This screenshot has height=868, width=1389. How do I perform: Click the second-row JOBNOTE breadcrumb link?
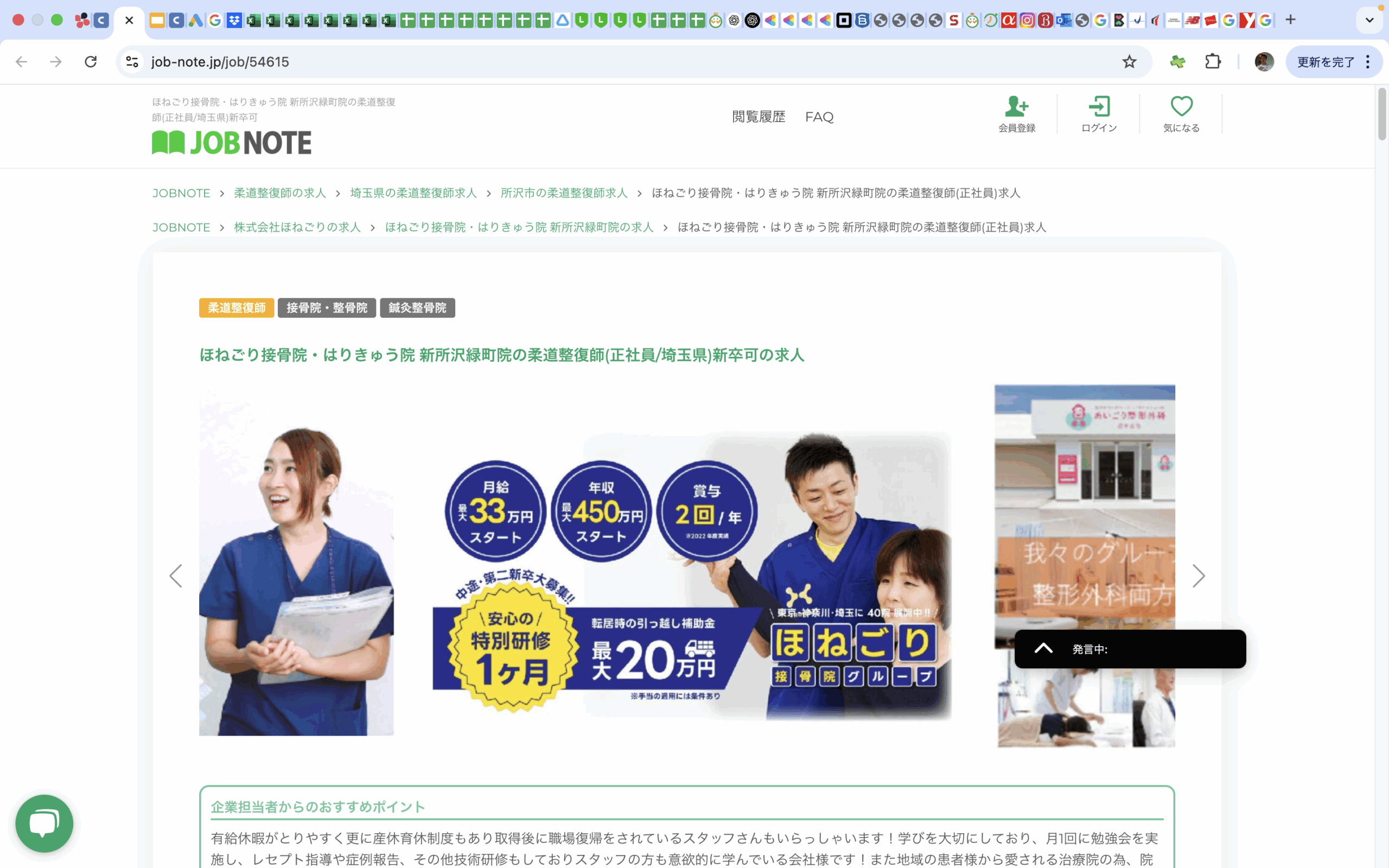click(x=181, y=227)
